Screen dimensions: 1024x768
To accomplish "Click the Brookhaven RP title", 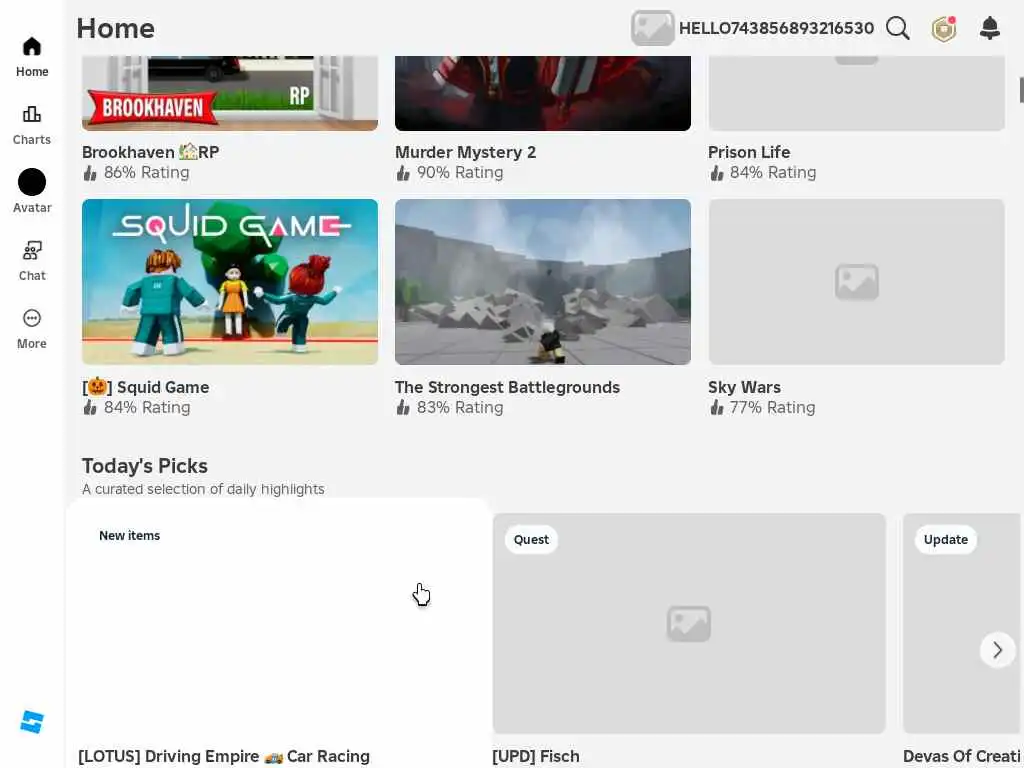I will [x=151, y=152].
